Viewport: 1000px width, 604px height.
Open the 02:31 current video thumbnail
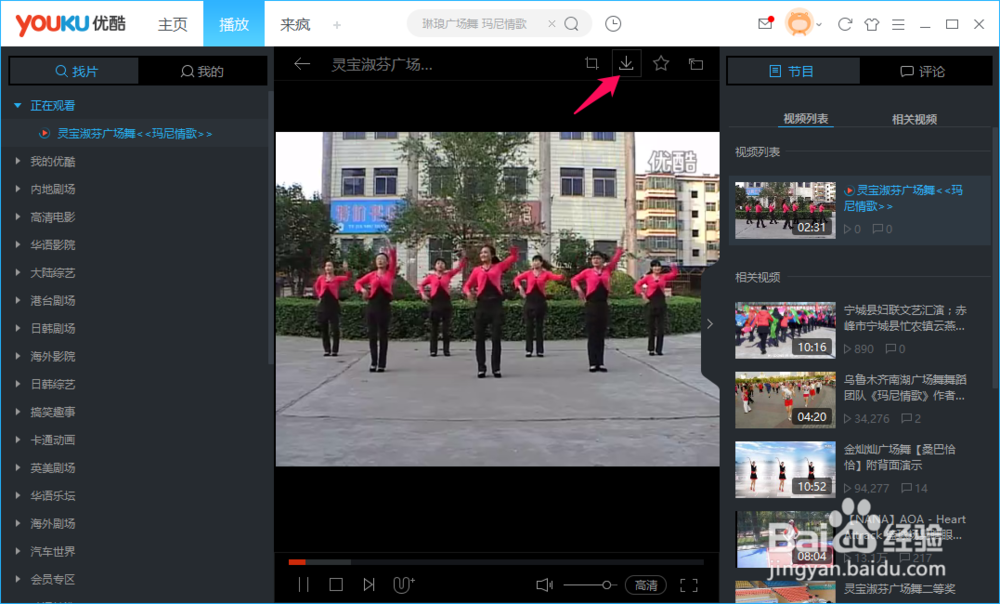point(785,210)
